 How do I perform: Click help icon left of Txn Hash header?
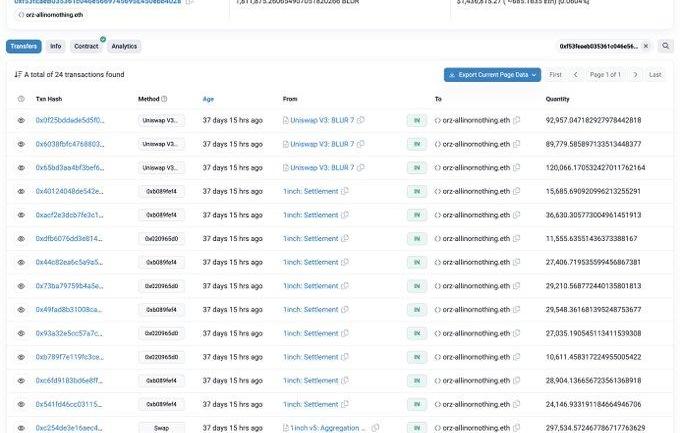21,99
